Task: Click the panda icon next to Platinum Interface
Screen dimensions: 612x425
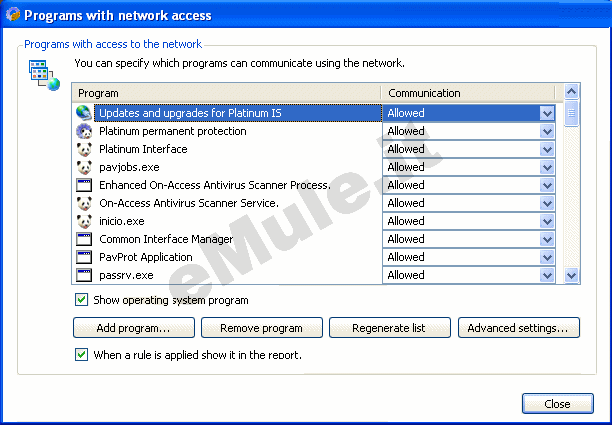Action: 84,149
